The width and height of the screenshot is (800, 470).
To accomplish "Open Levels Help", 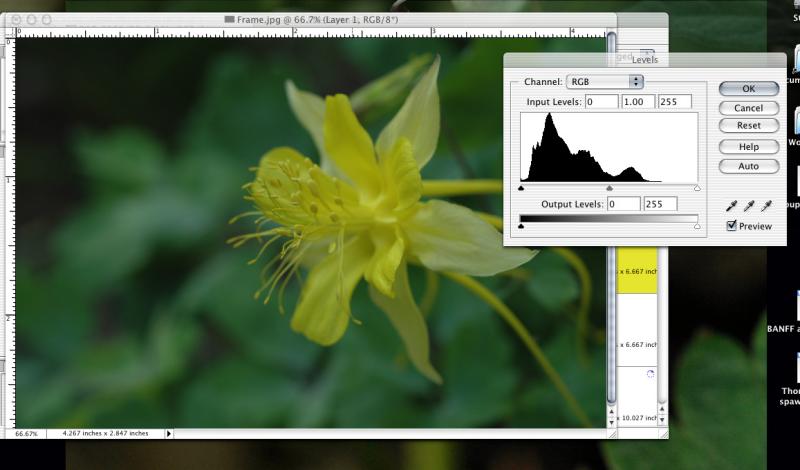I will coord(748,147).
